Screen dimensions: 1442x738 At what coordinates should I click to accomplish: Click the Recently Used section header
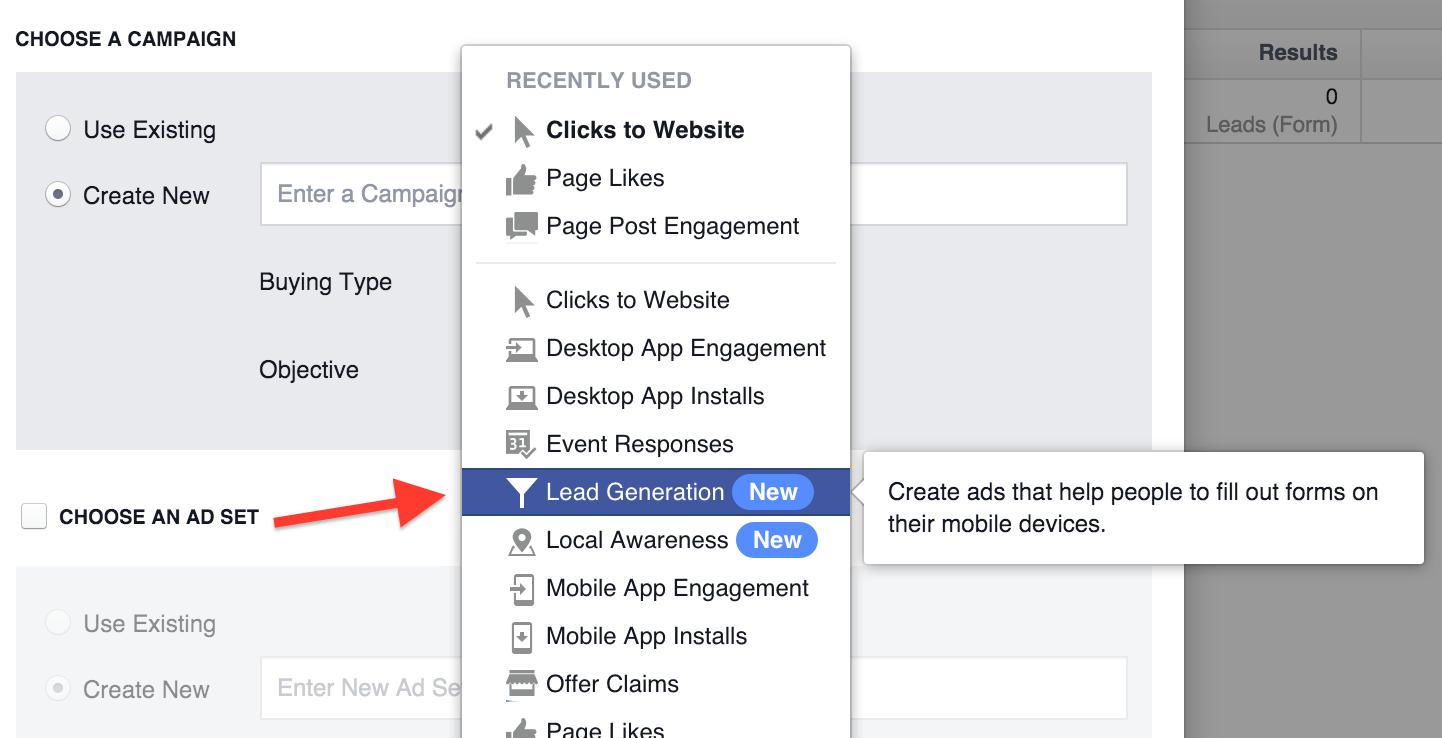[598, 80]
